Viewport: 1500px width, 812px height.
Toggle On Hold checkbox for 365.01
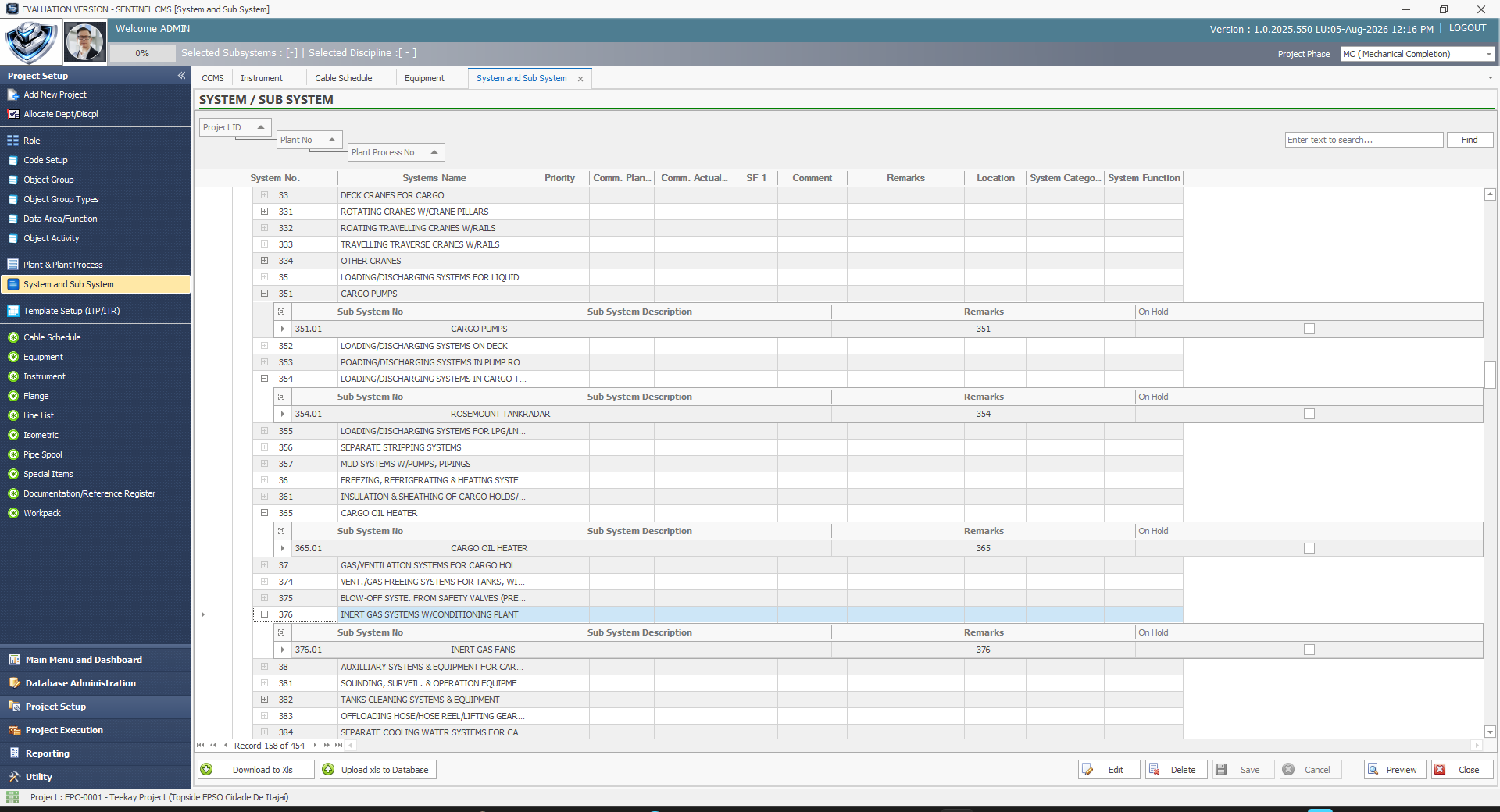pos(1309,548)
